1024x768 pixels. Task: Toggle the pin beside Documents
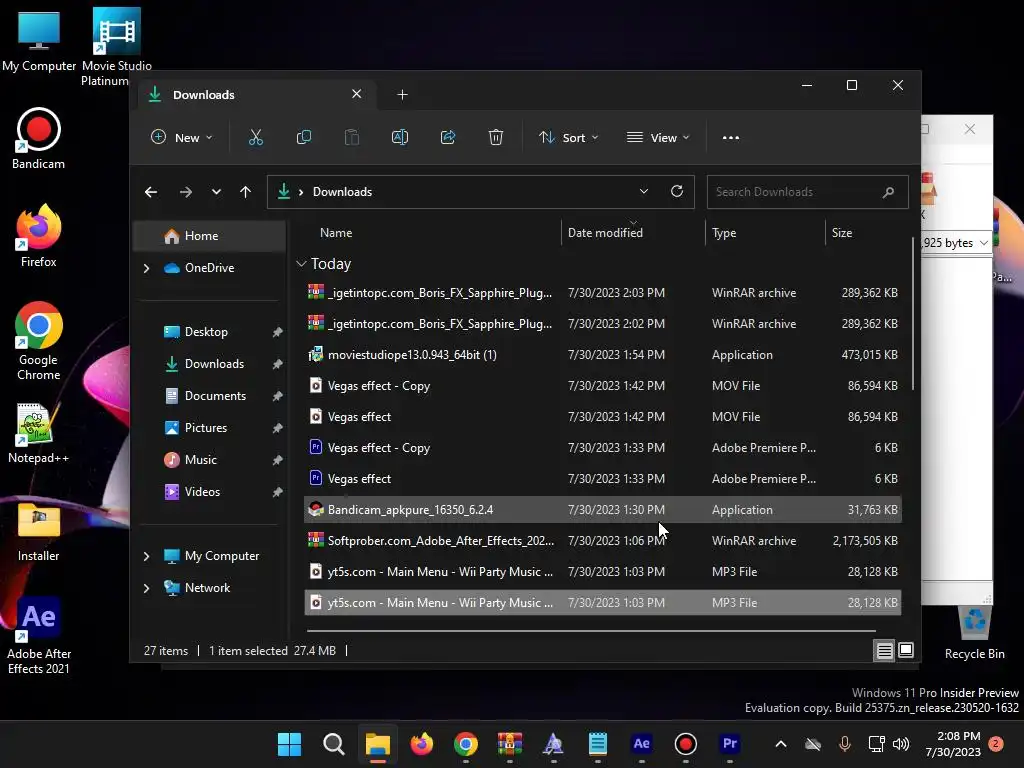[277, 396]
